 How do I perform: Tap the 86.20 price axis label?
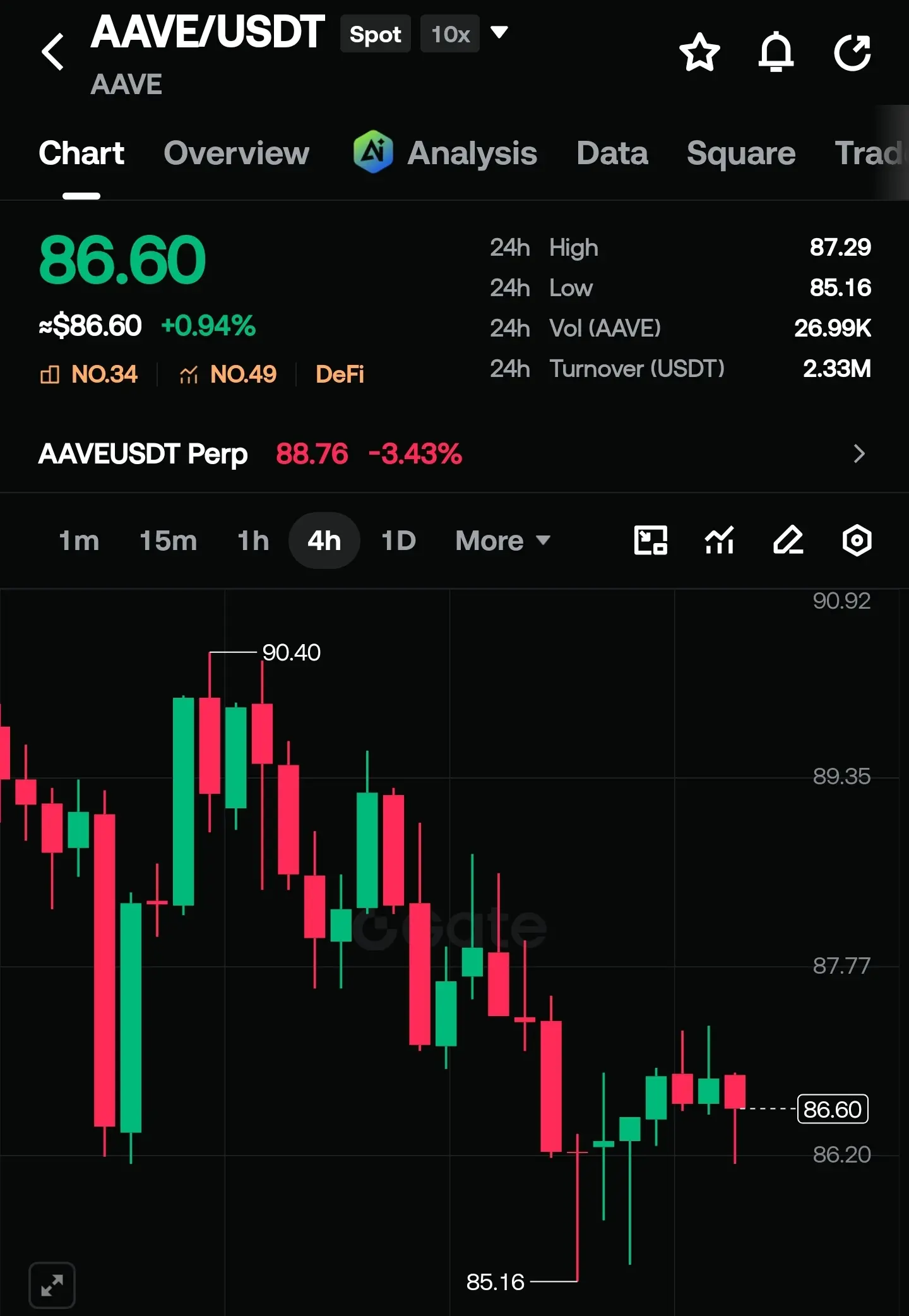click(x=841, y=1154)
